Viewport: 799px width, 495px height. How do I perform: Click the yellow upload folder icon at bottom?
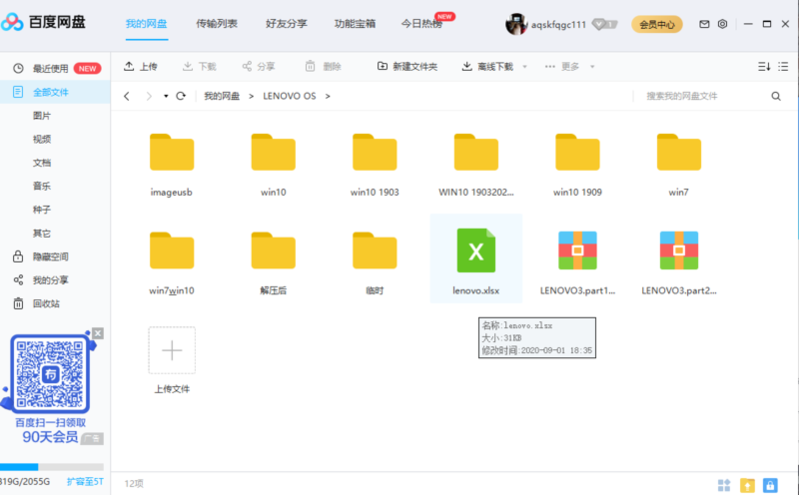tap(747, 485)
